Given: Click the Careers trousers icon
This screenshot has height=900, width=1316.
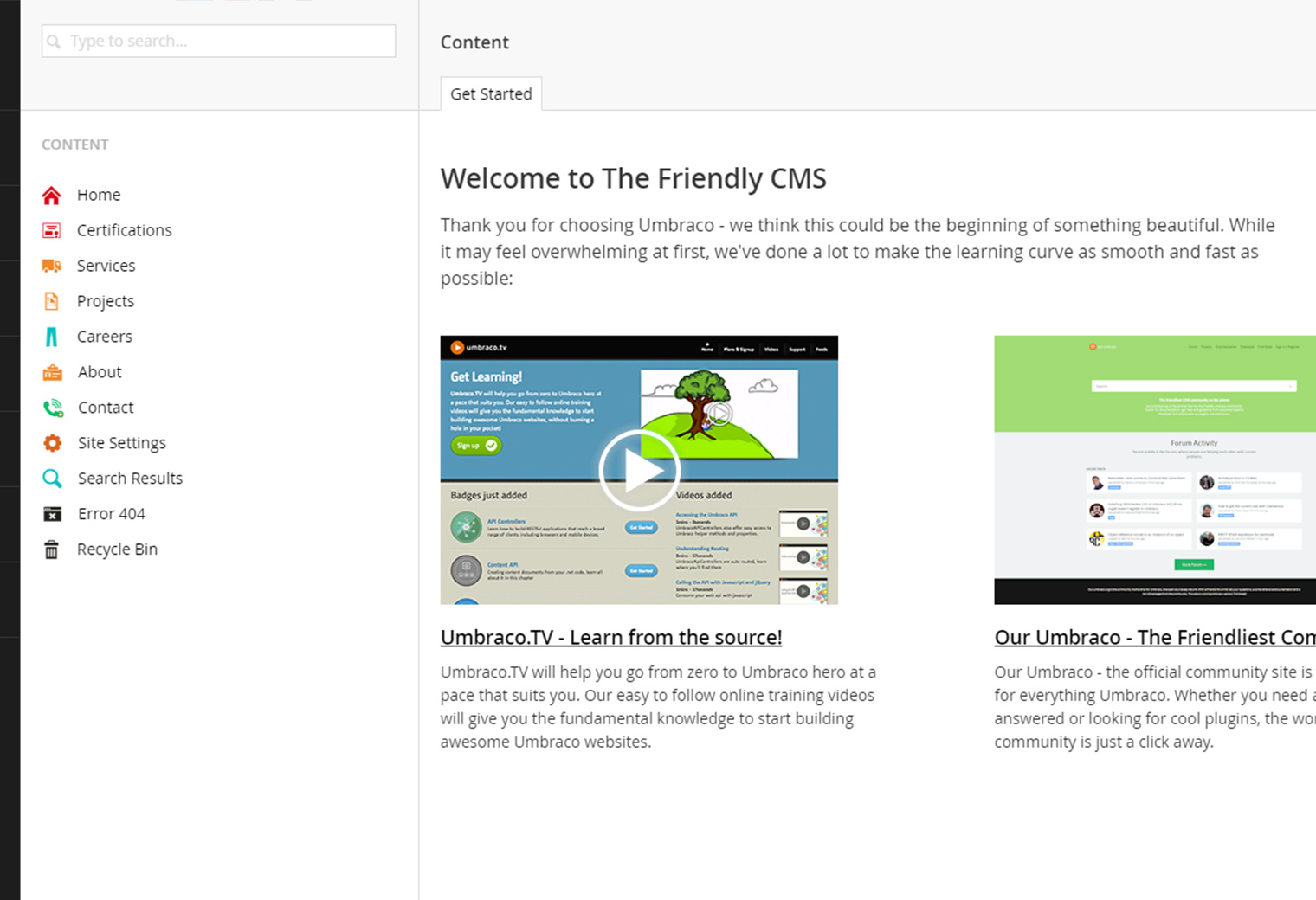Looking at the screenshot, I should pyautogui.click(x=52, y=337).
